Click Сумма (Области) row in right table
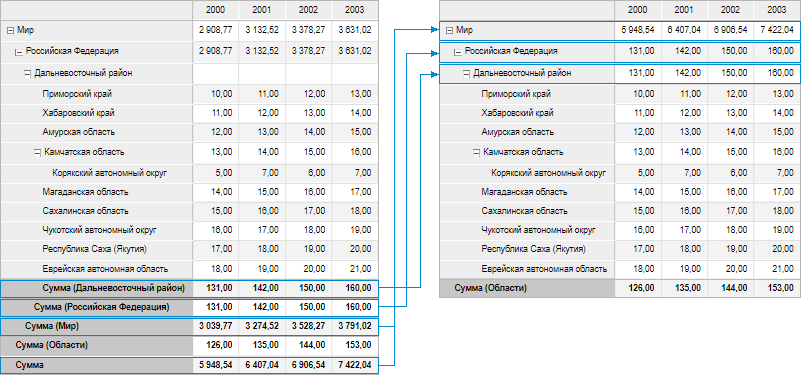 (x=620, y=289)
